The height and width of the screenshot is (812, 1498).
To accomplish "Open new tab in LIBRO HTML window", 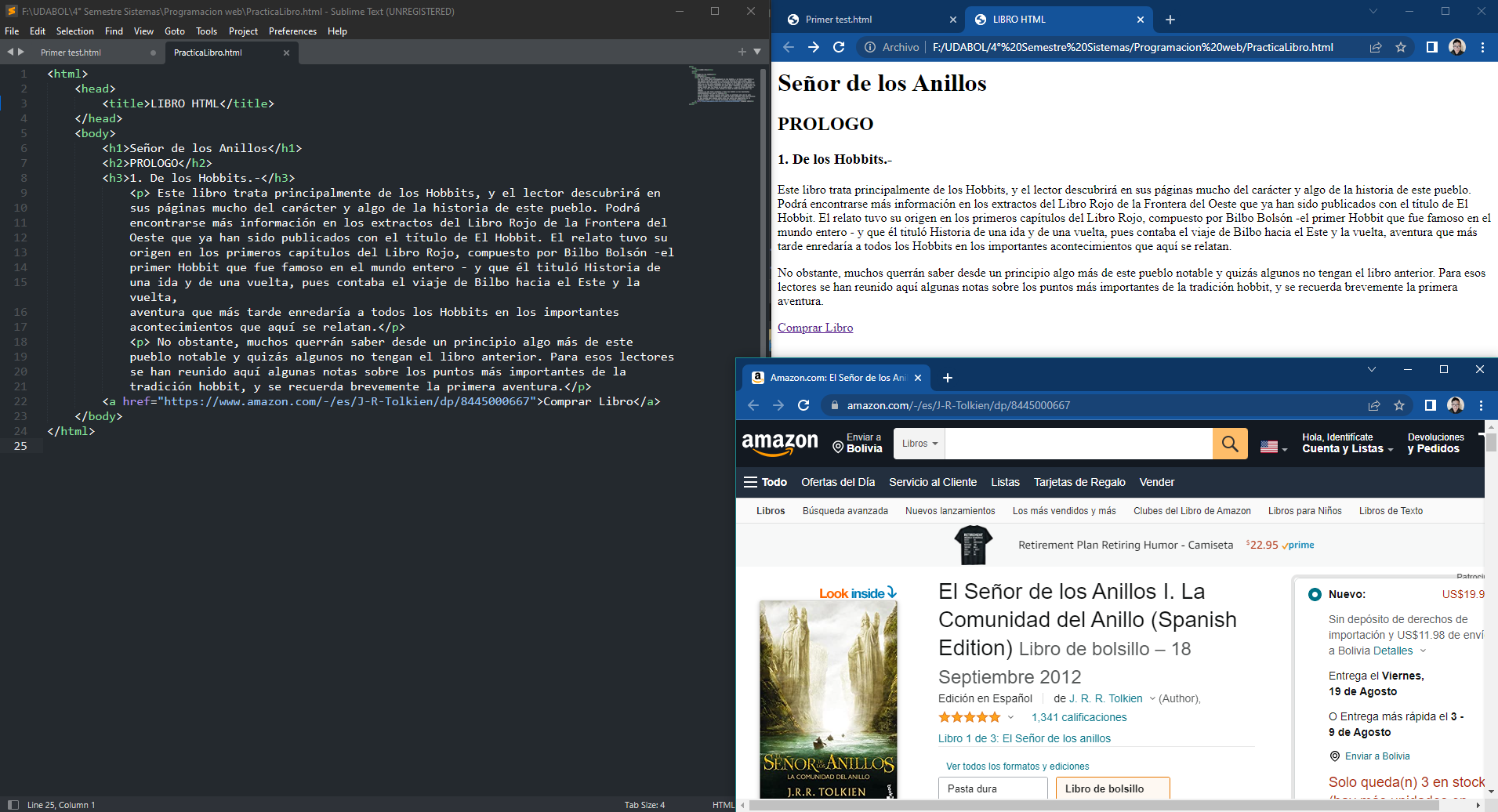I will 1170,20.
